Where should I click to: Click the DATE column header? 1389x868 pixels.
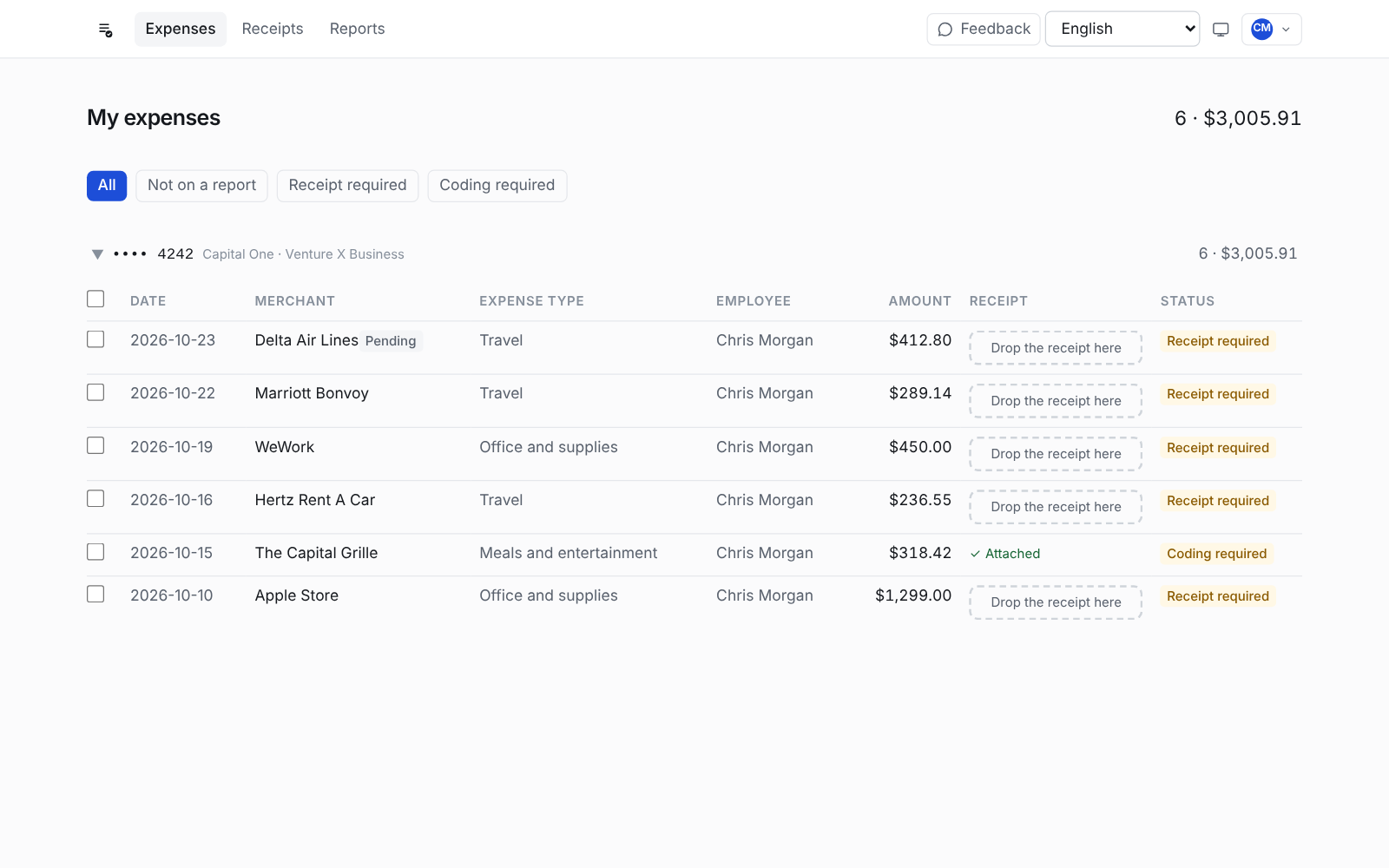click(148, 301)
